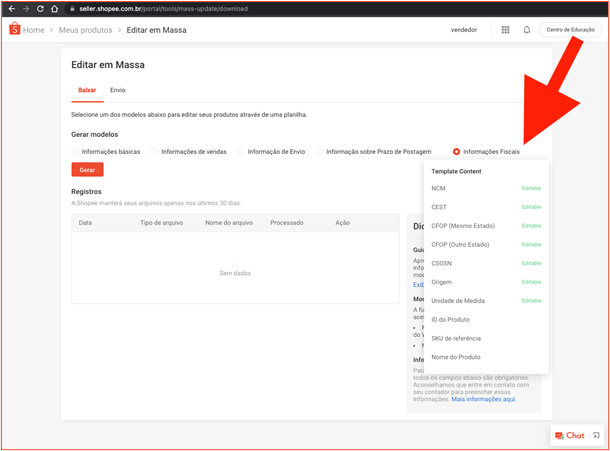Reload the page with the refresh icon
The height and width of the screenshot is (451, 610).
[40, 8]
